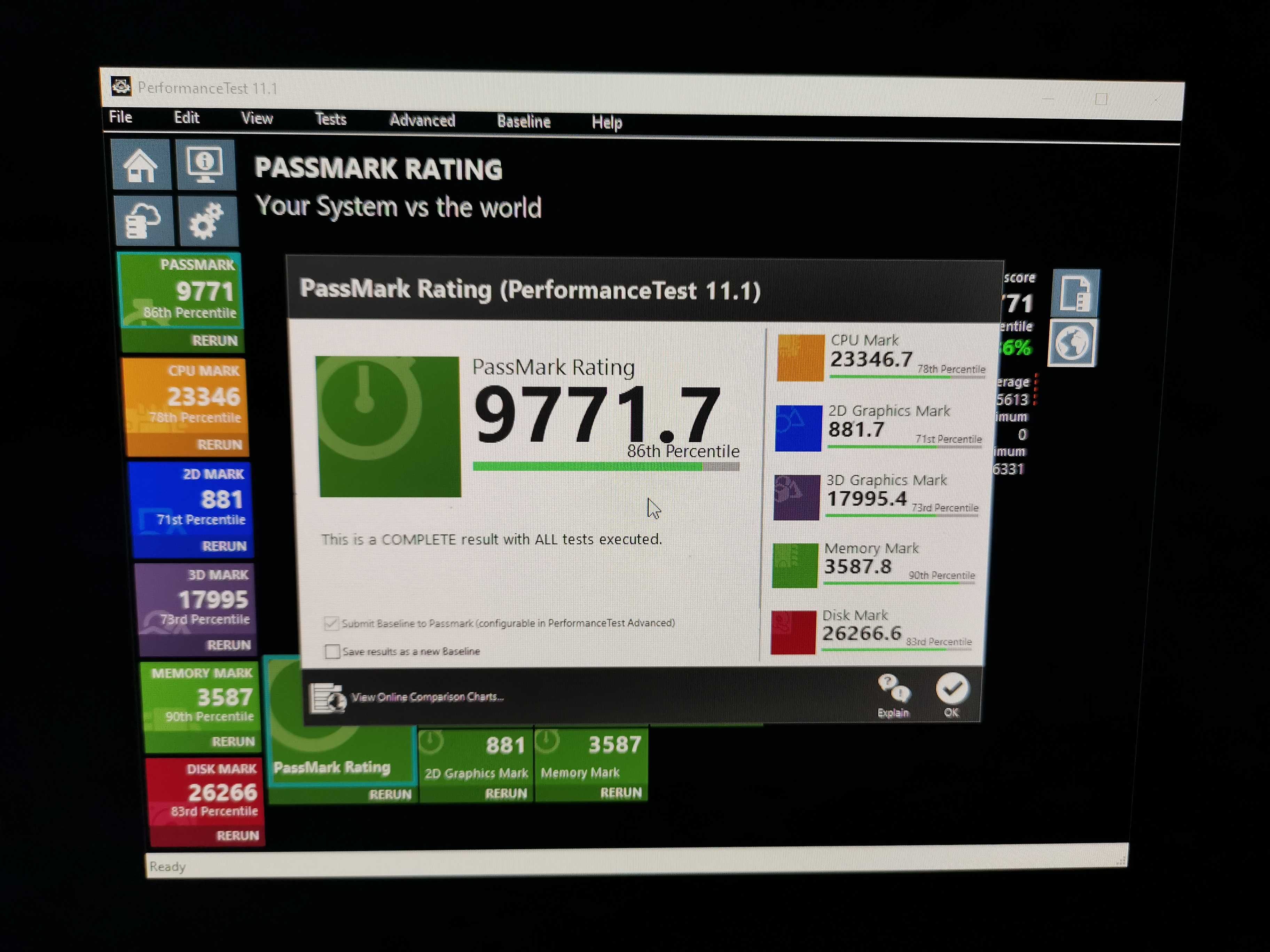Open the Baseline menu
Image resolution: width=1270 pixels, height=952 pixels.
[x=524, y=121]
